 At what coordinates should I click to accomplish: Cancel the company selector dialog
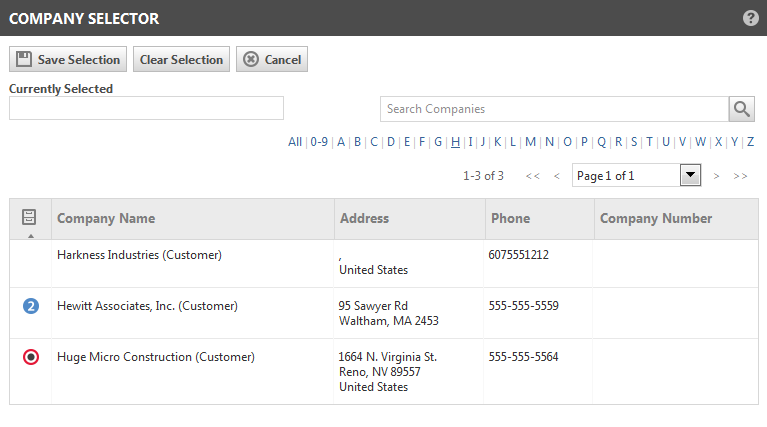(x=272, y=59)
